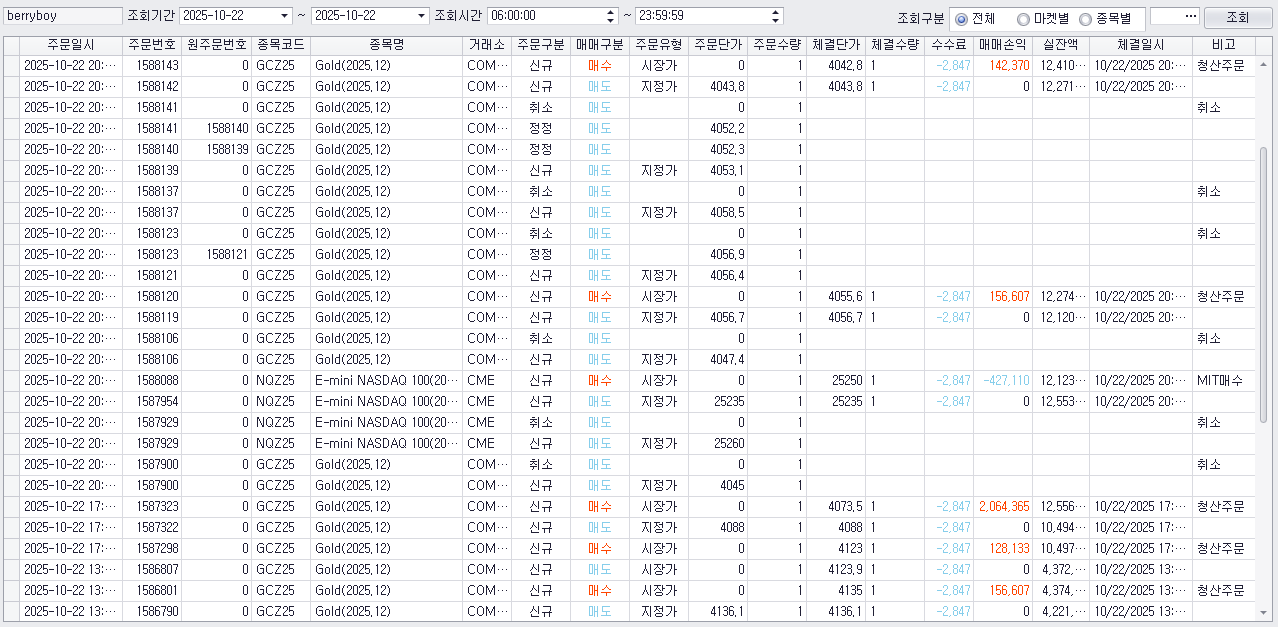Select the 마켓별 radio option
The height and width of the screenshot is (627, 1278).
[x=1023, y=19]
